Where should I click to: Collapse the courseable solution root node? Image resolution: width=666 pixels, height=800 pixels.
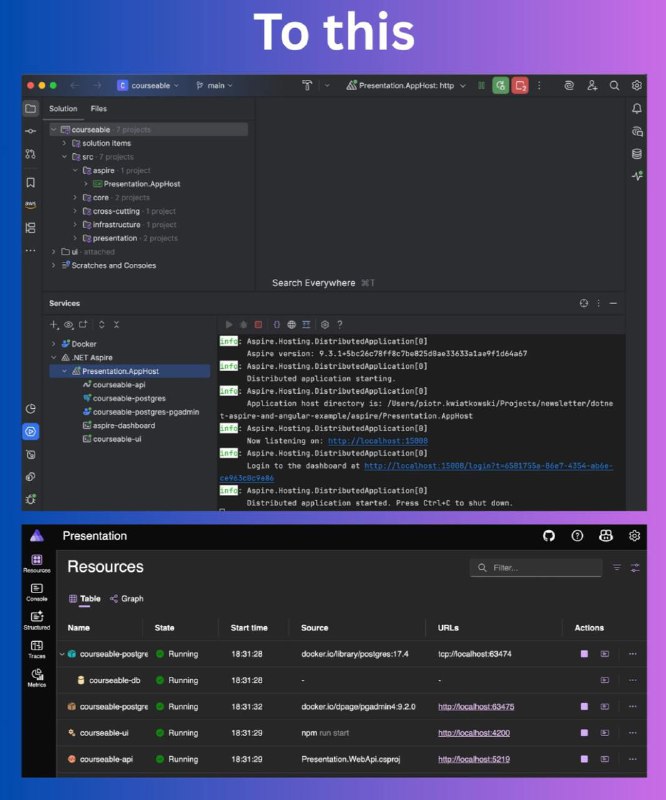pos(54,130)
